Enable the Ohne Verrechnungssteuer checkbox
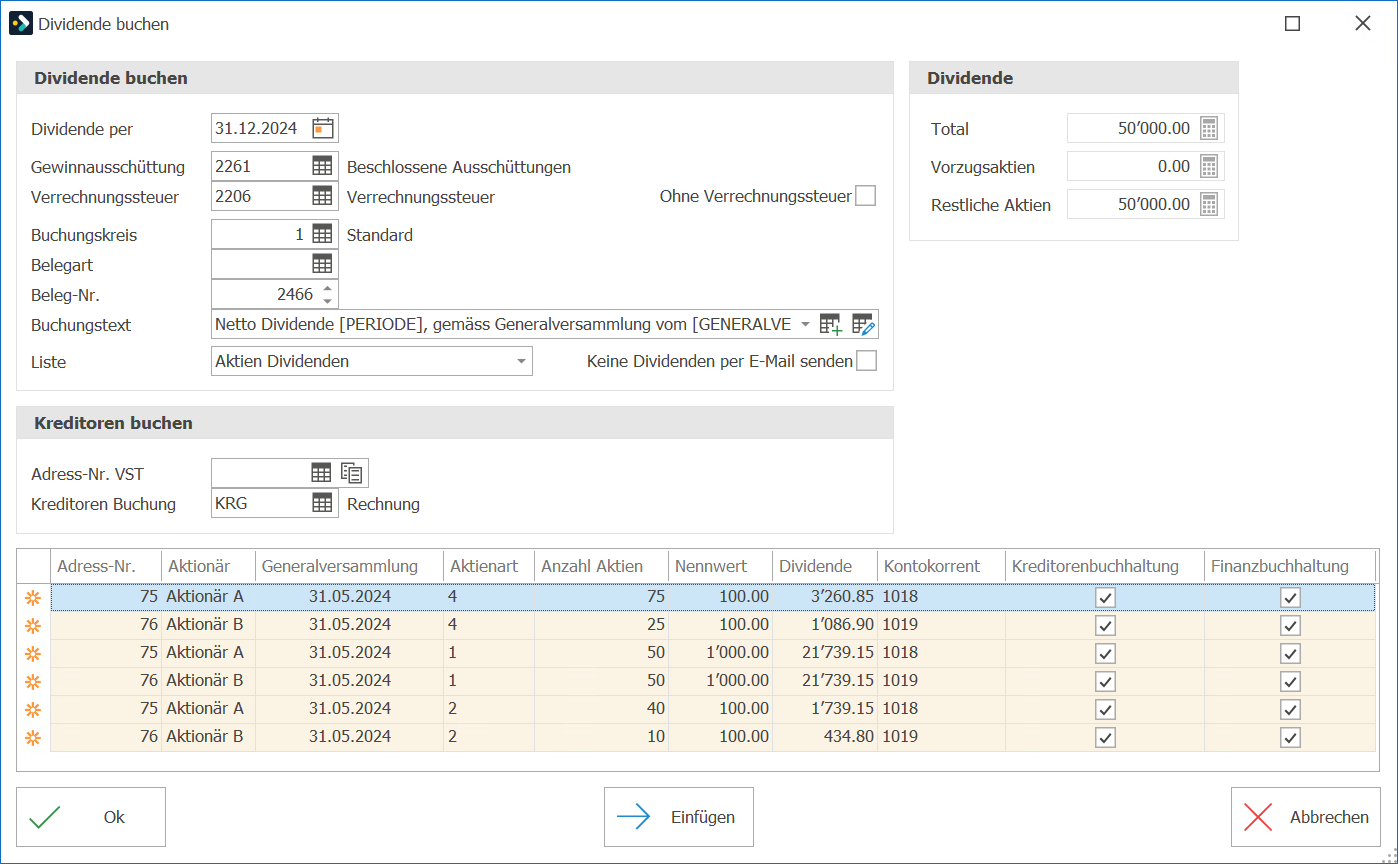Image resolution: width=1398 pixels, height=864 pixels. pos(866,196)
